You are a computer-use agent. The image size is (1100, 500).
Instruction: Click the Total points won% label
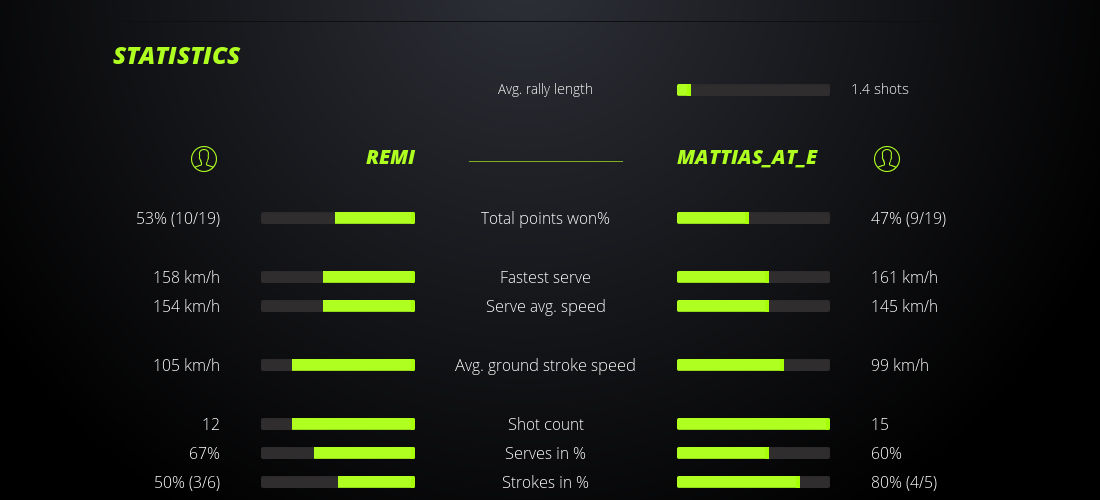[x=545, y=218]
